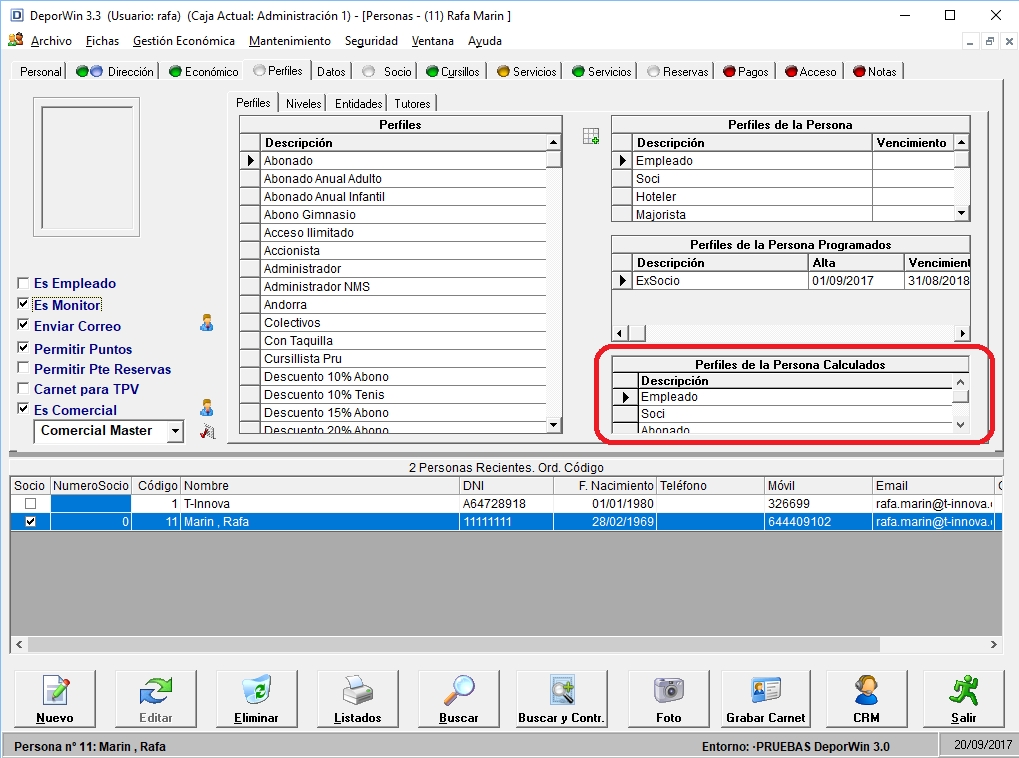This screenshot has height=758, width=1019.
Task: Switch to the Cursillos tab
Action: (452, 72)
